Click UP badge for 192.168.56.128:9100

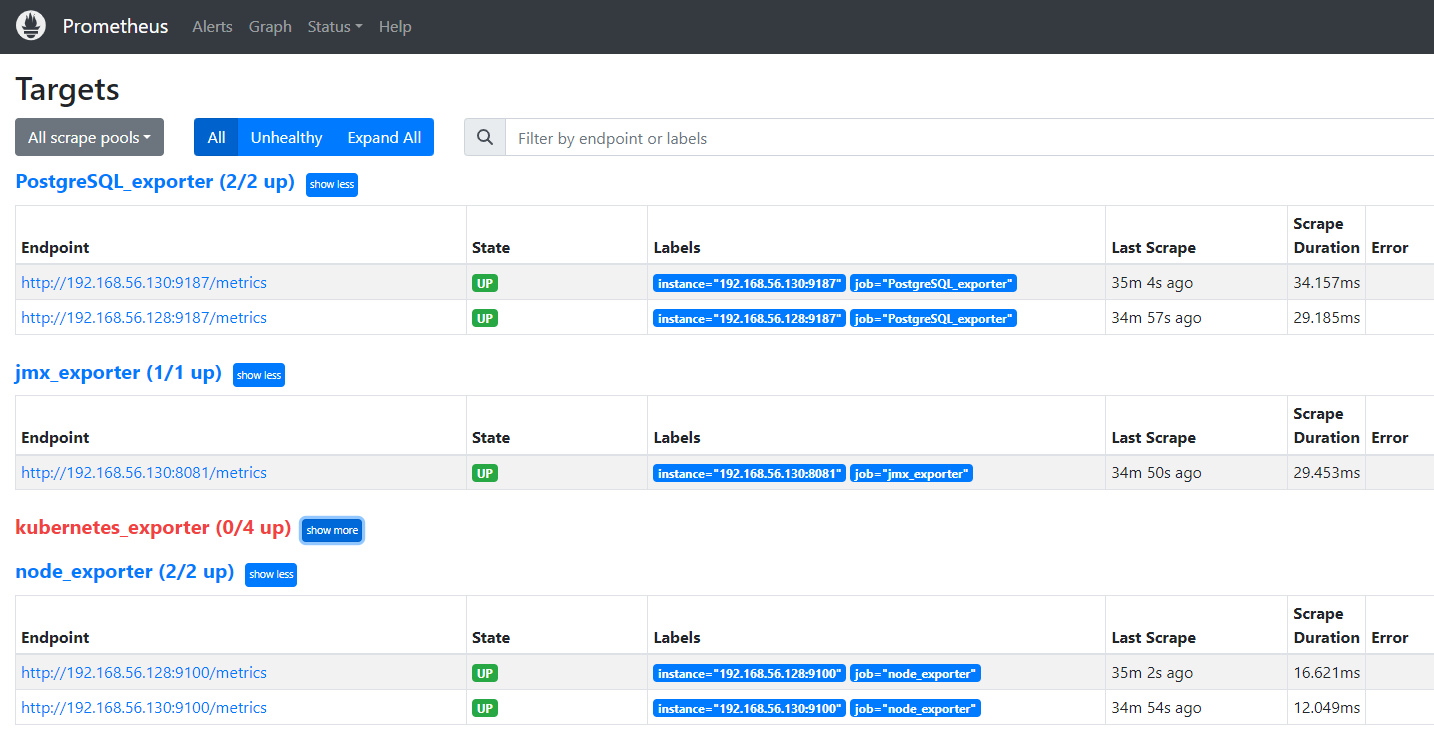pyautogui.click(x=485, y=673)
